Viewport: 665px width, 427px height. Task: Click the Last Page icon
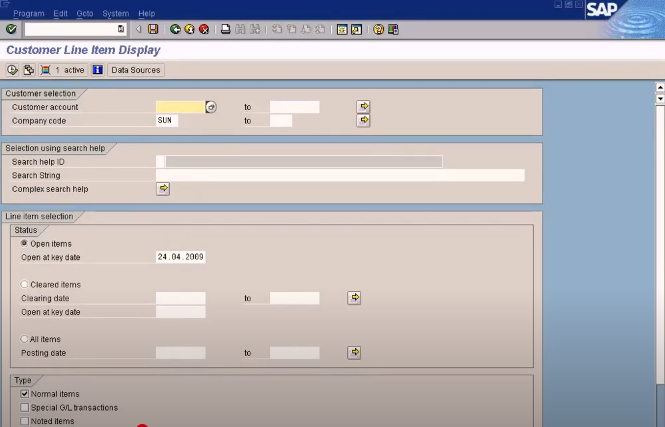point(320,29)
